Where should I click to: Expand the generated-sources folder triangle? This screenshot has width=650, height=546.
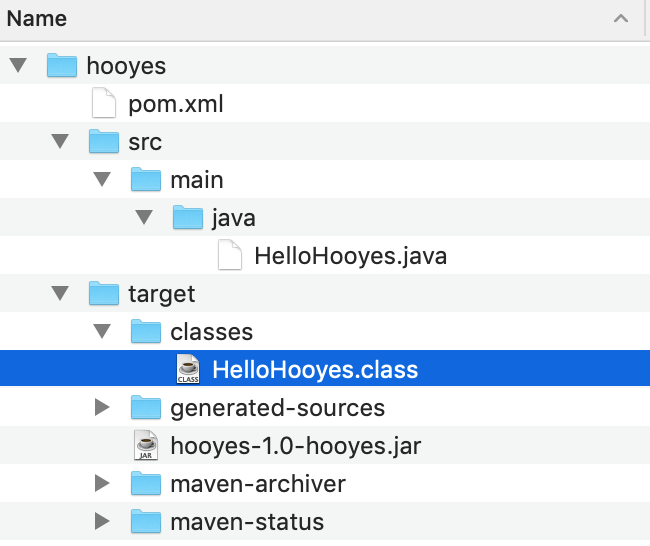click(x=101, y=408)
